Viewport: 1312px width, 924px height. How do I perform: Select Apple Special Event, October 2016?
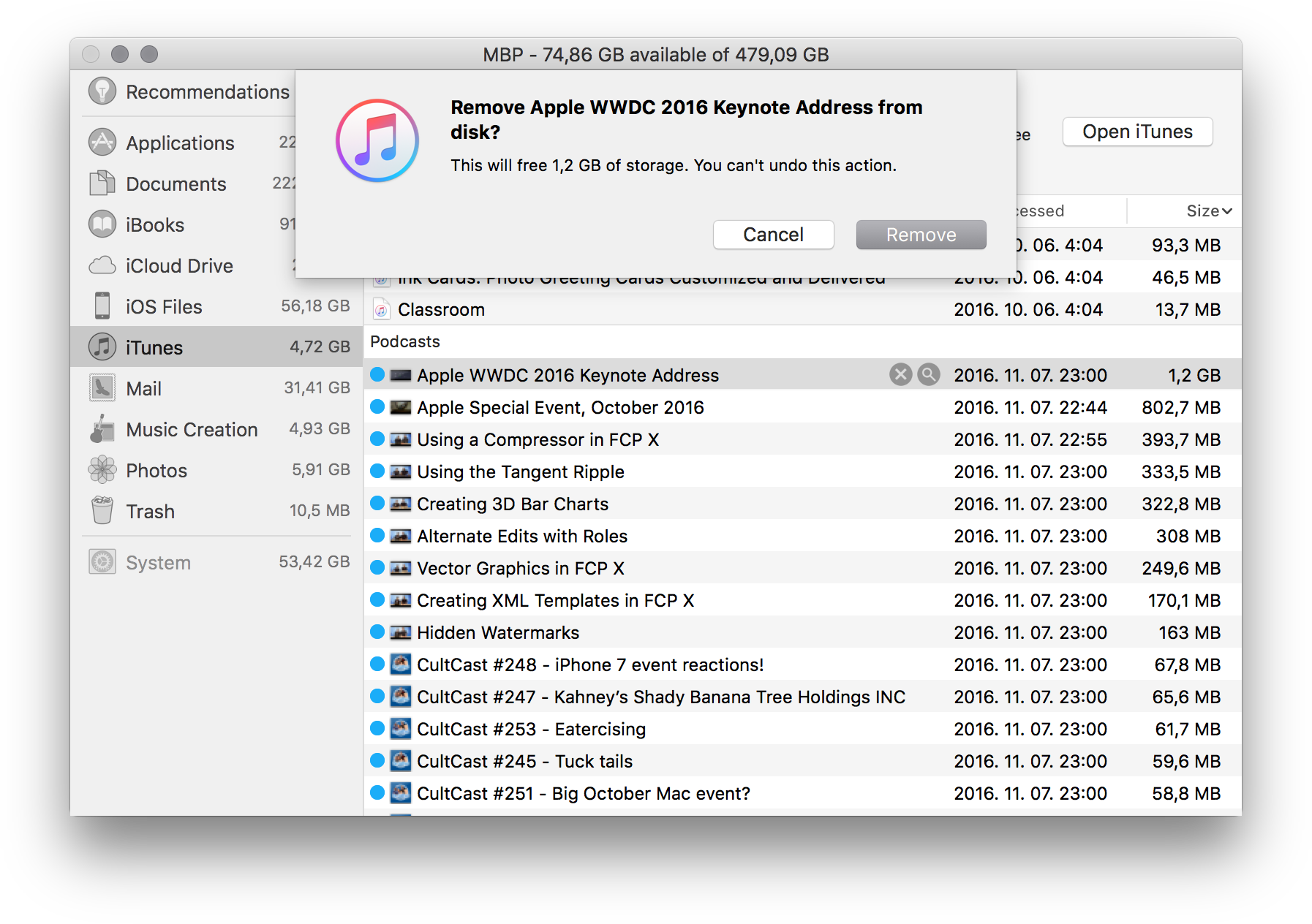[x=802, y=407]
